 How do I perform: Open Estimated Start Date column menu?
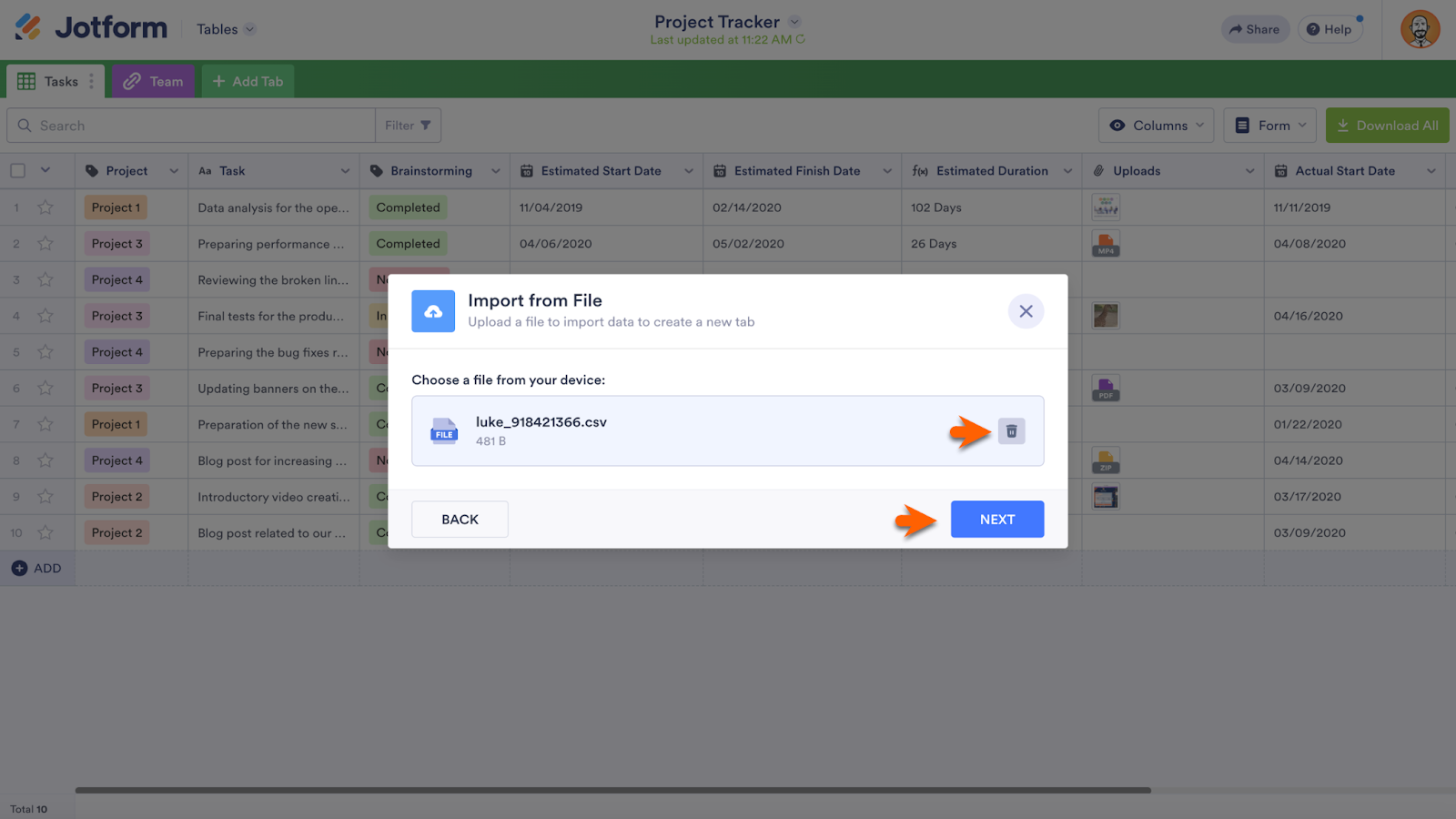click(x=689, y=171)
